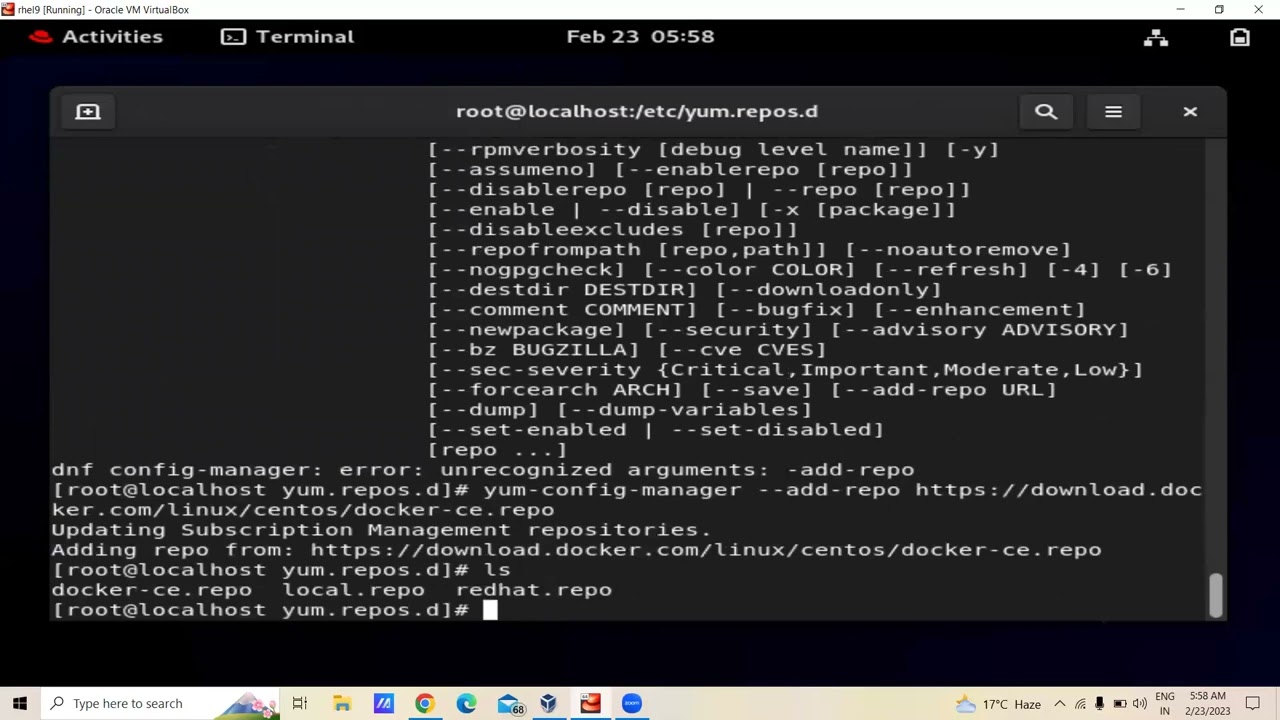Click '[--downloadonly]' usage text
This screenshot has height=720, width=1280.
828,290
